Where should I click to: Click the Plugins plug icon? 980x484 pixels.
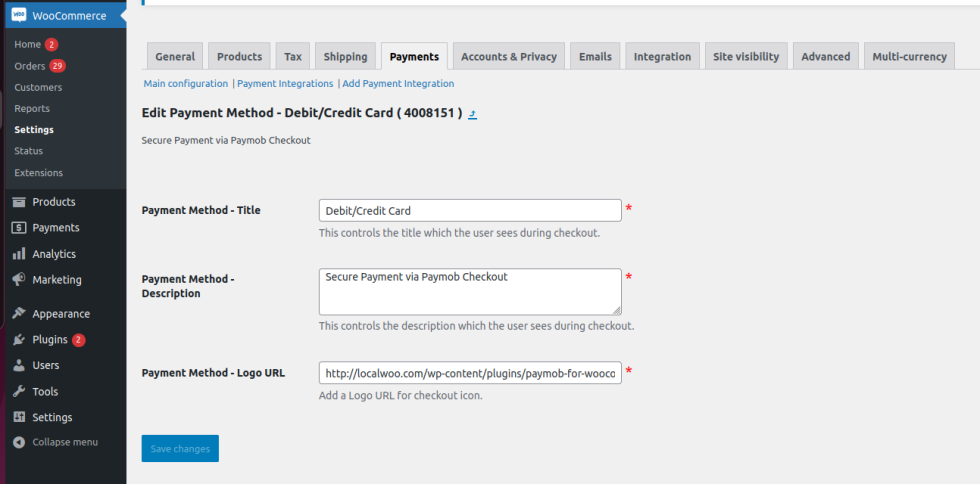click(19, 340)
